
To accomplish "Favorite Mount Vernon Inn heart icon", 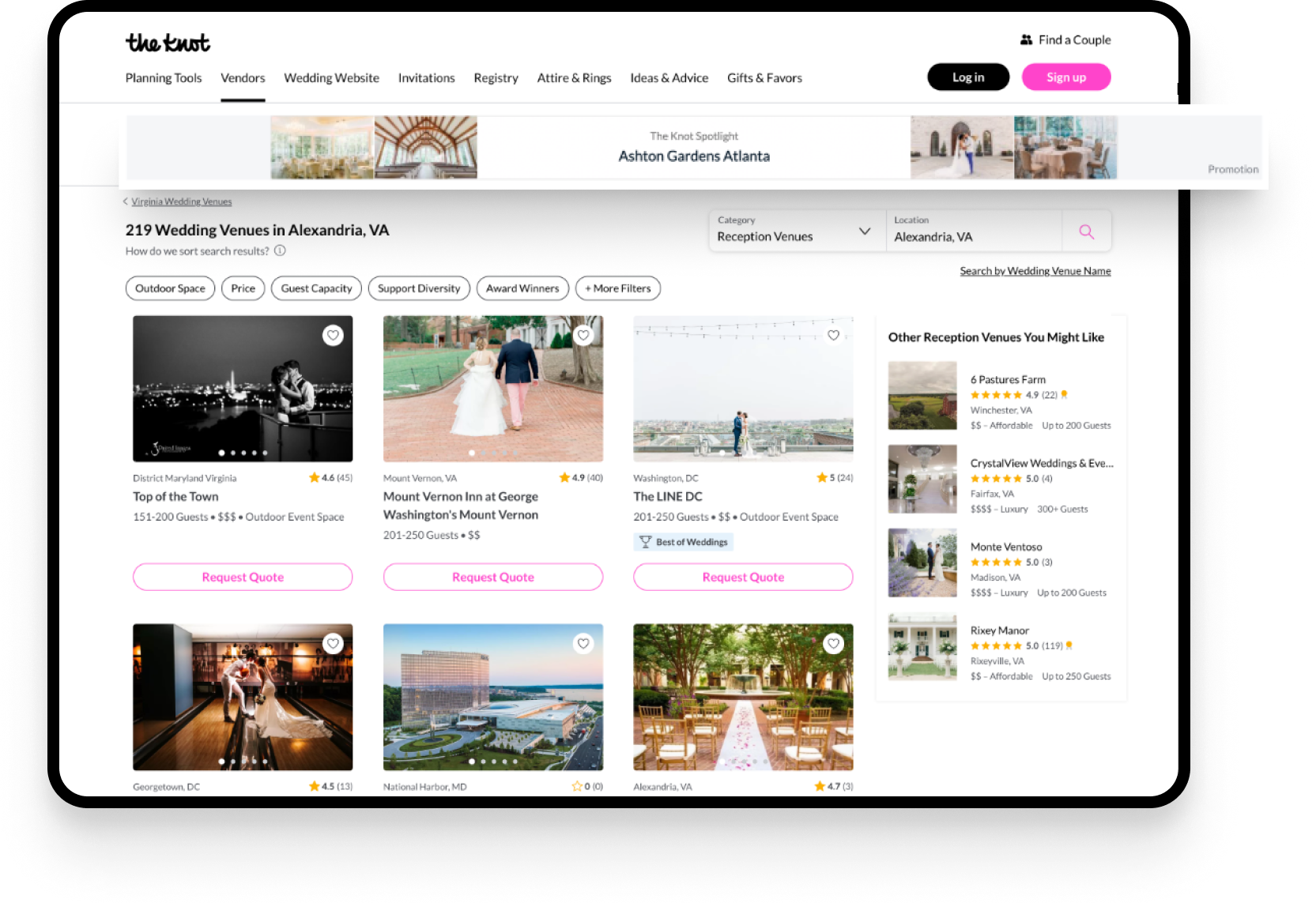I will [x=583, y=335].
